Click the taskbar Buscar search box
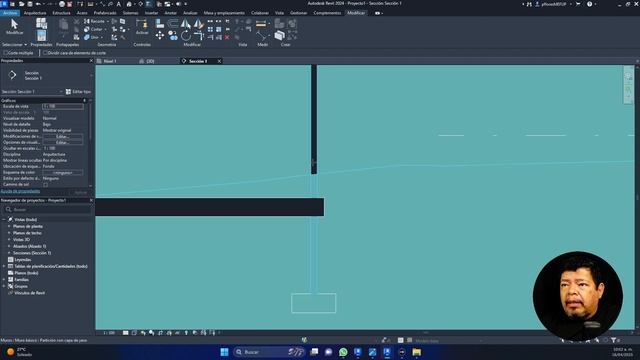This screenshot has width=640, height=360. [x=269, y=352]
